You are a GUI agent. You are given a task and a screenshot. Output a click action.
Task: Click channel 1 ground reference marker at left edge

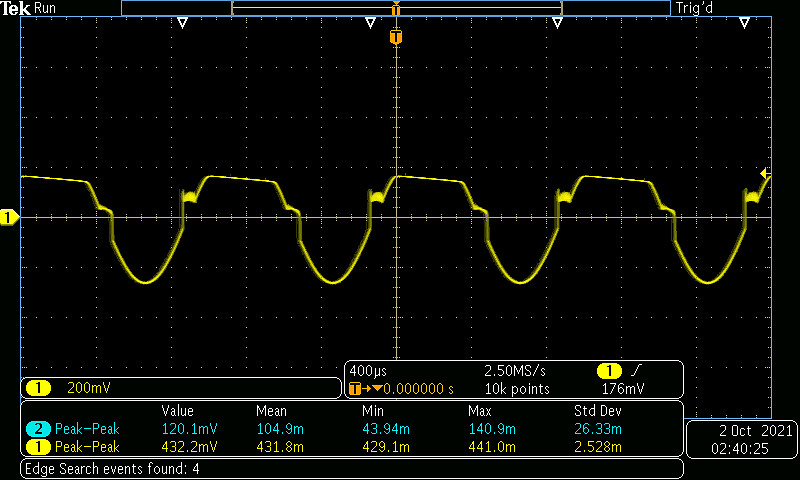[x=9, y=218]
